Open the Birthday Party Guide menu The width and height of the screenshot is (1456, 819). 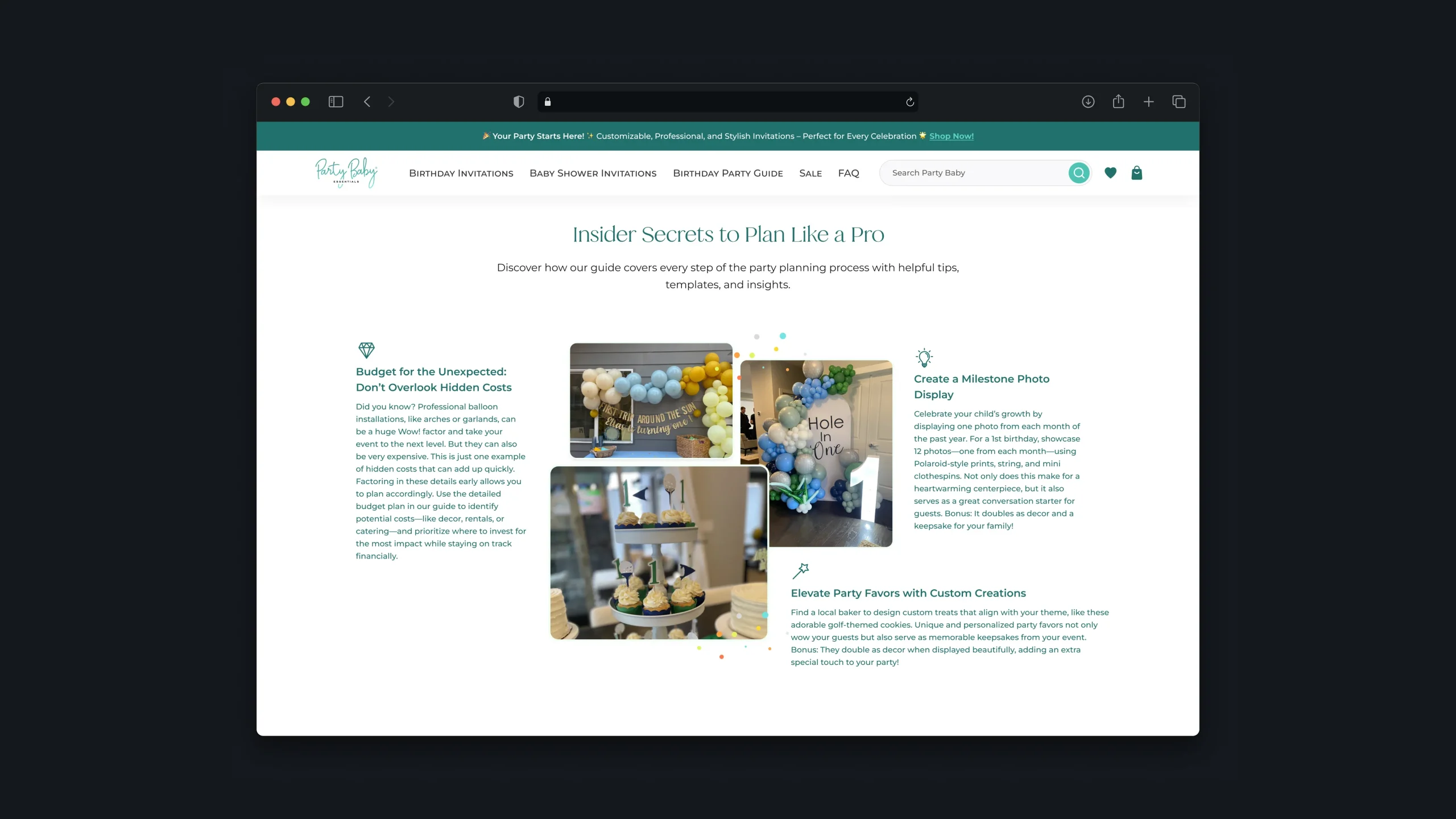pos(728,173)
